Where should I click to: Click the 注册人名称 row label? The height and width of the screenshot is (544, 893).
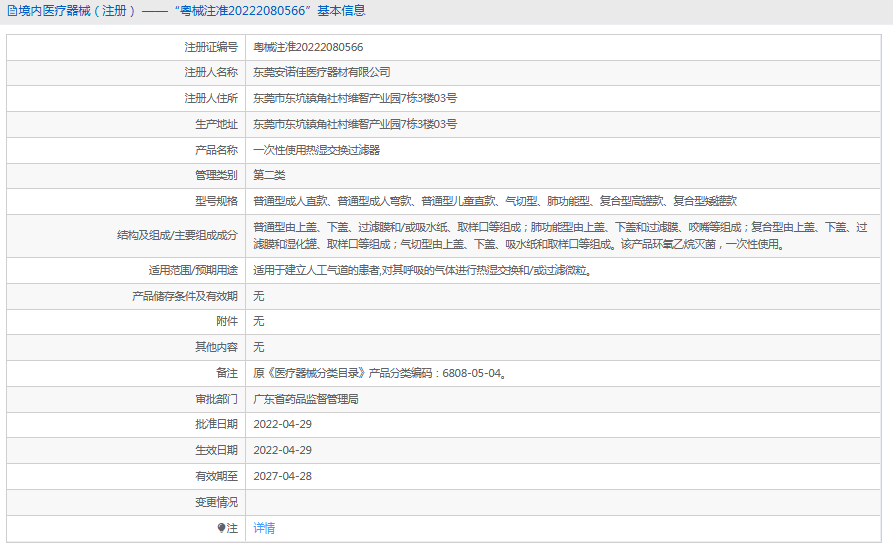pos(211,72)
